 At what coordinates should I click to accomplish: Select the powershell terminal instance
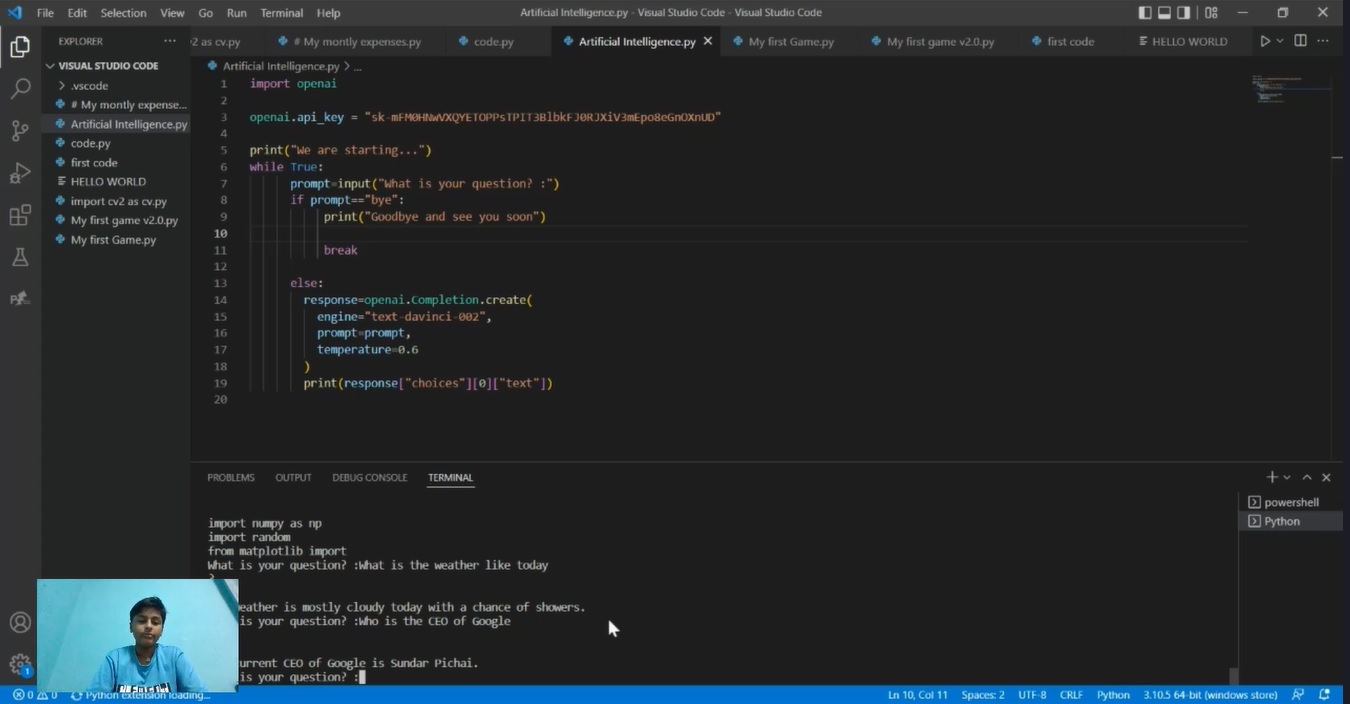(x=1290, y=502)
